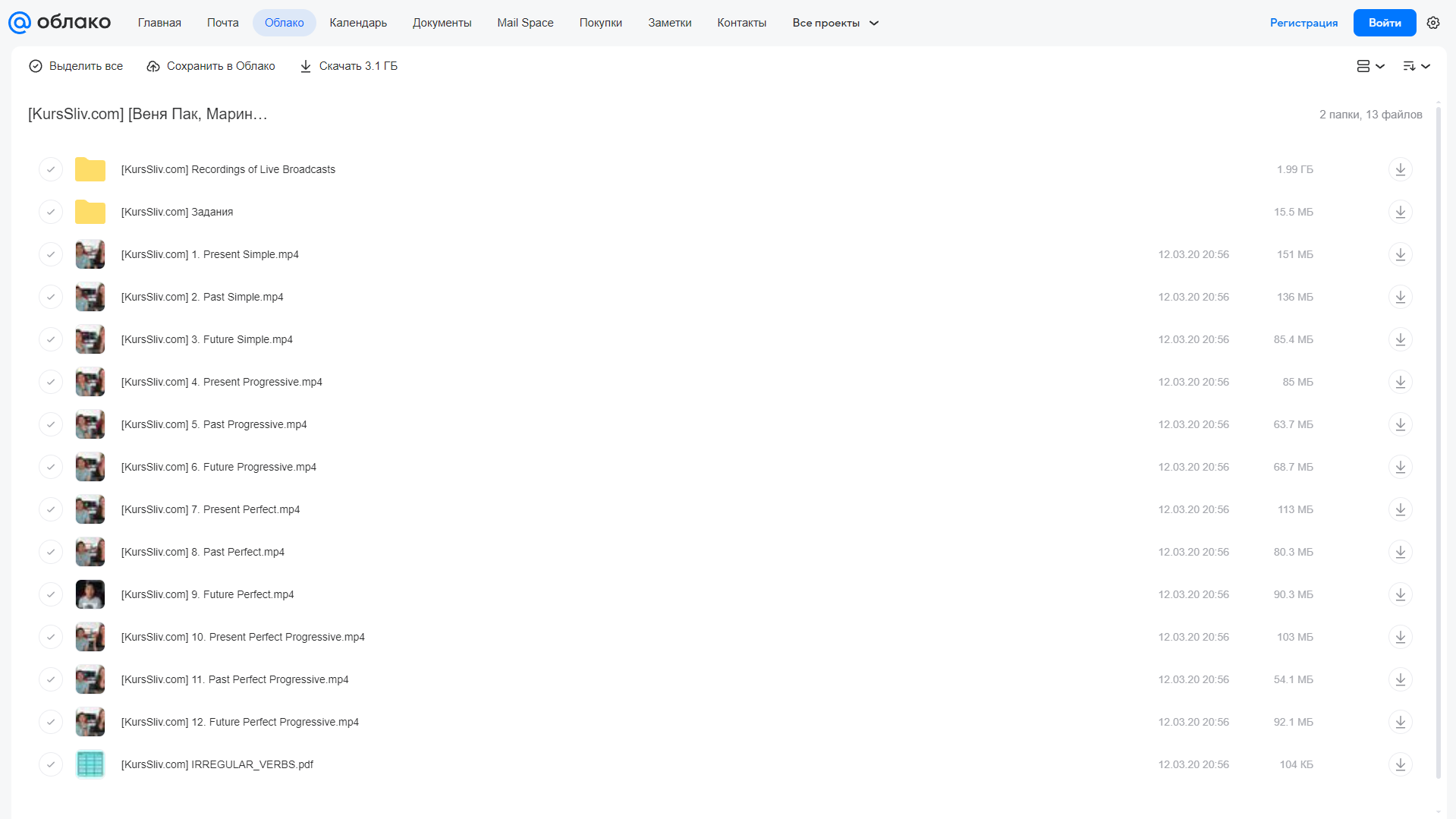The height and width of the screenshot is (819, 1456).
Task: Click Сохранить в Облако
Action: 211,66
